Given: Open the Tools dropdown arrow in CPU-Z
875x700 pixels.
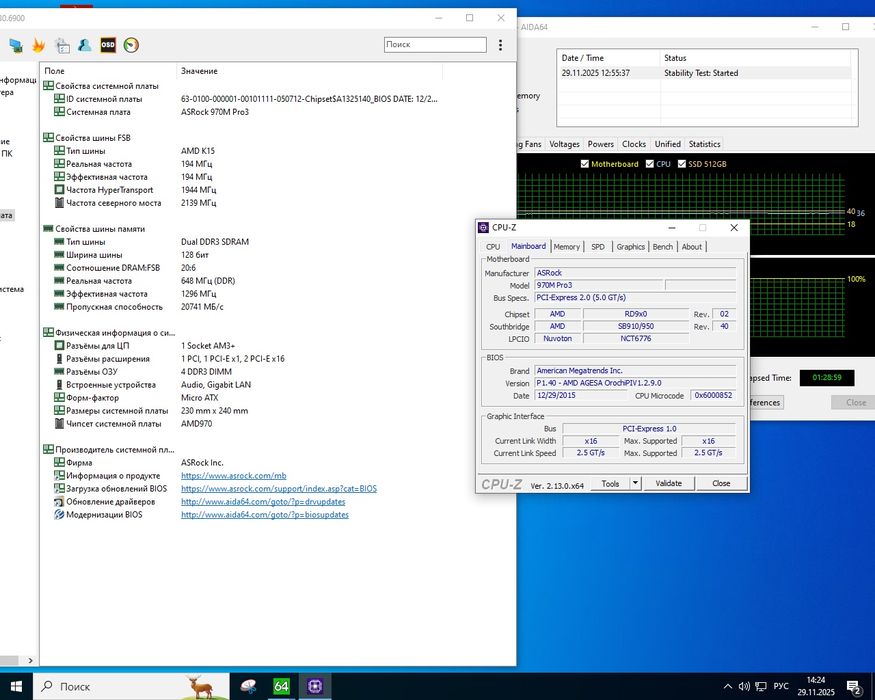Looking at the screenshot, I should 636,483.
